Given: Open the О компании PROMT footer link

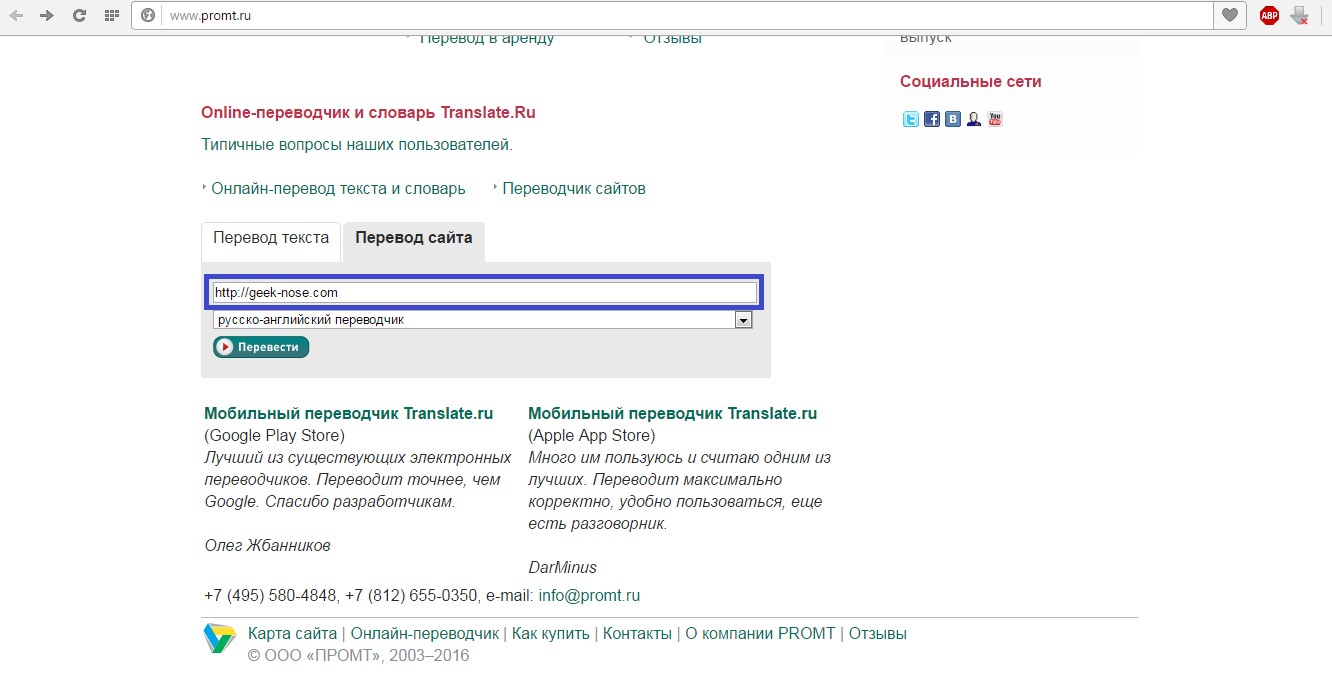Looking at the screenshot, I should coord(760,633).
